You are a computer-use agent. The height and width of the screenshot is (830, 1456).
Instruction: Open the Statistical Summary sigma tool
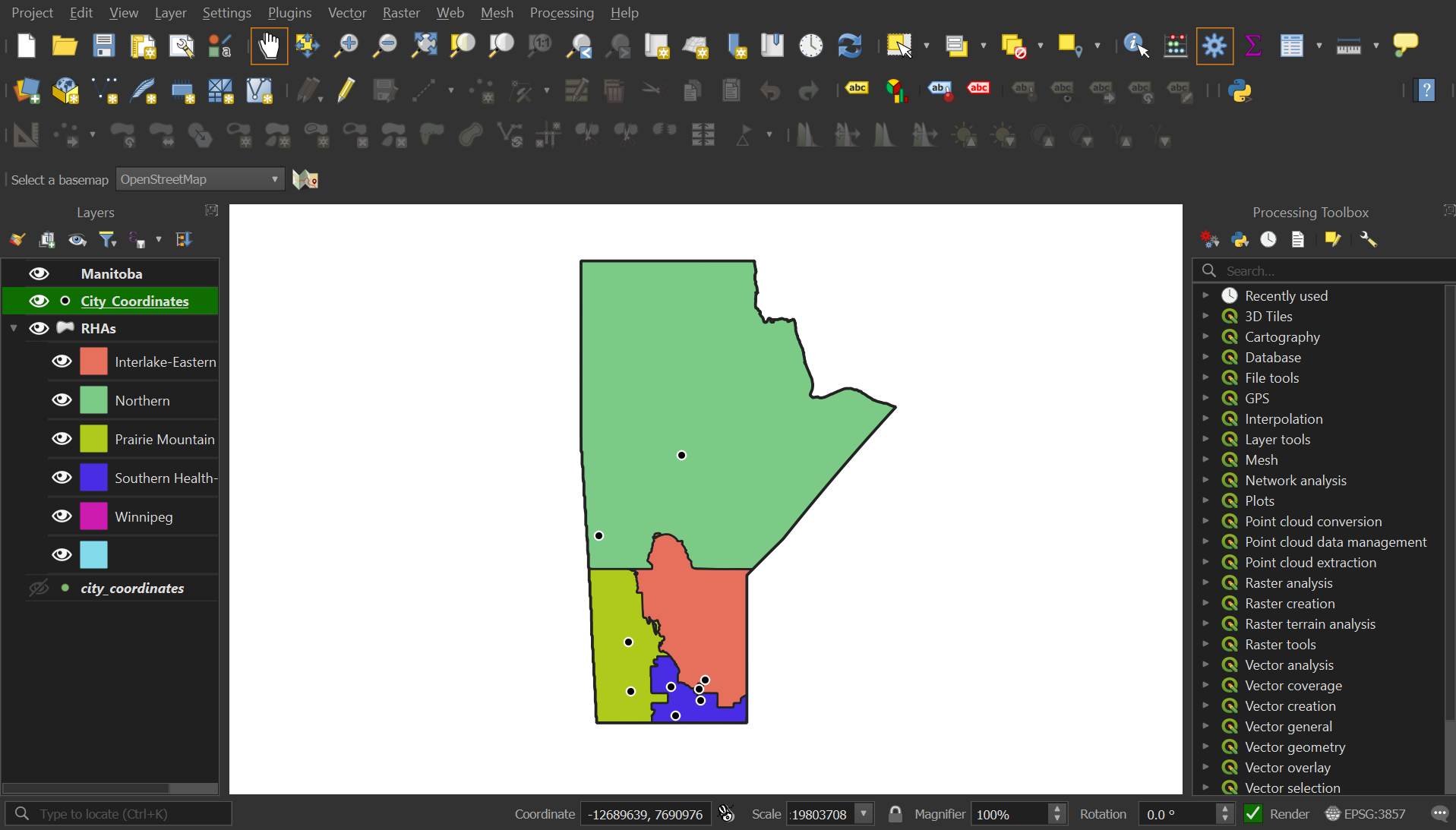coord(1252,46)
